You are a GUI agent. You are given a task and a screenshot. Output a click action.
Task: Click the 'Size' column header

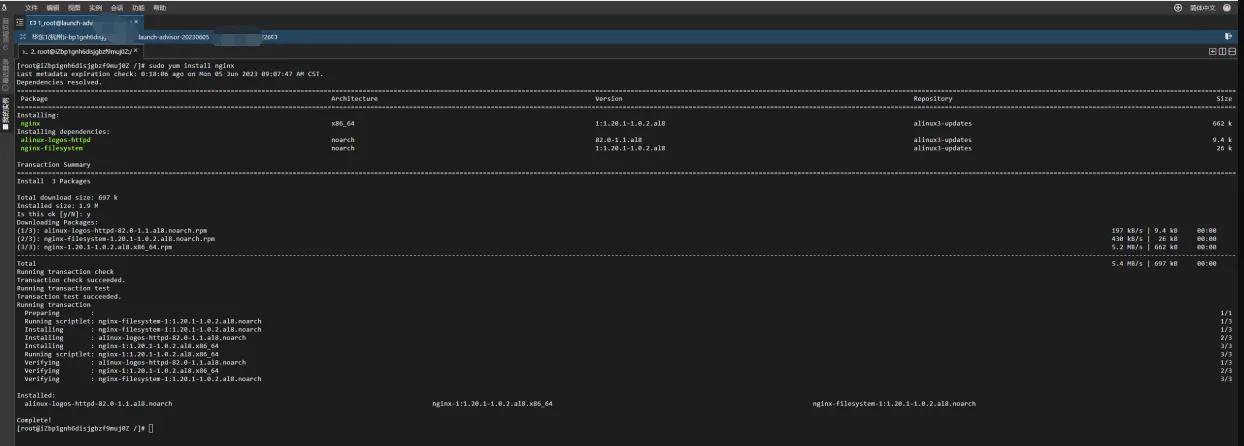(1224, 98)
